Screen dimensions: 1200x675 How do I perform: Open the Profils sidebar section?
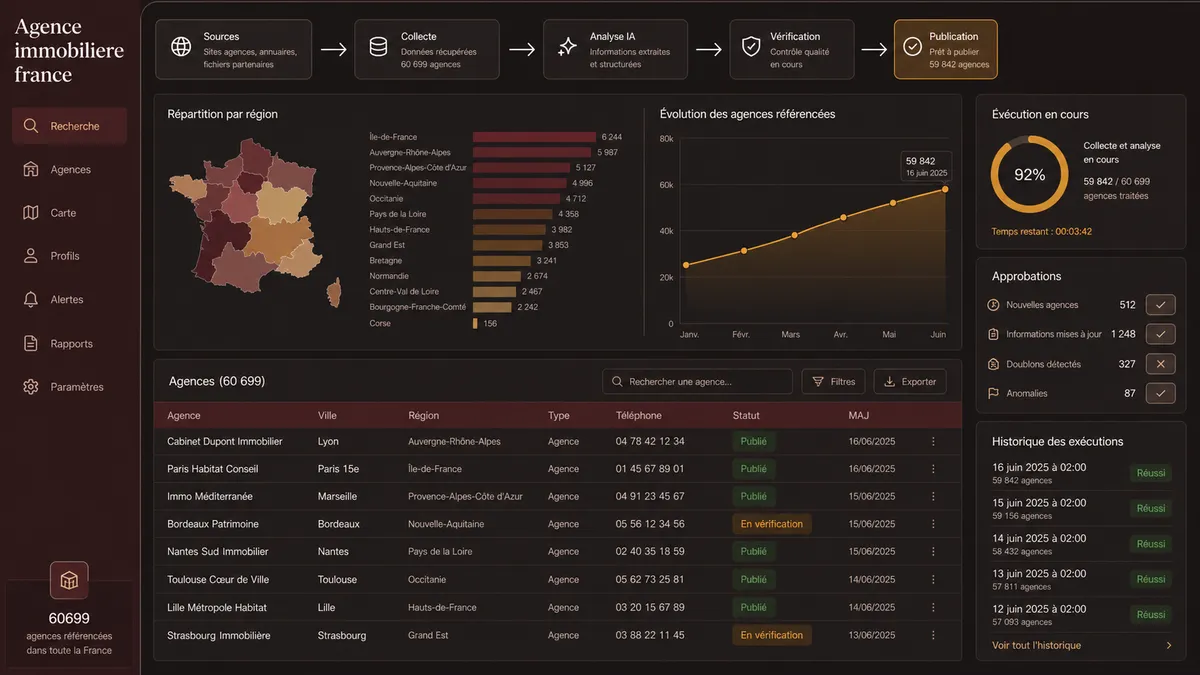tap(69, 256)
